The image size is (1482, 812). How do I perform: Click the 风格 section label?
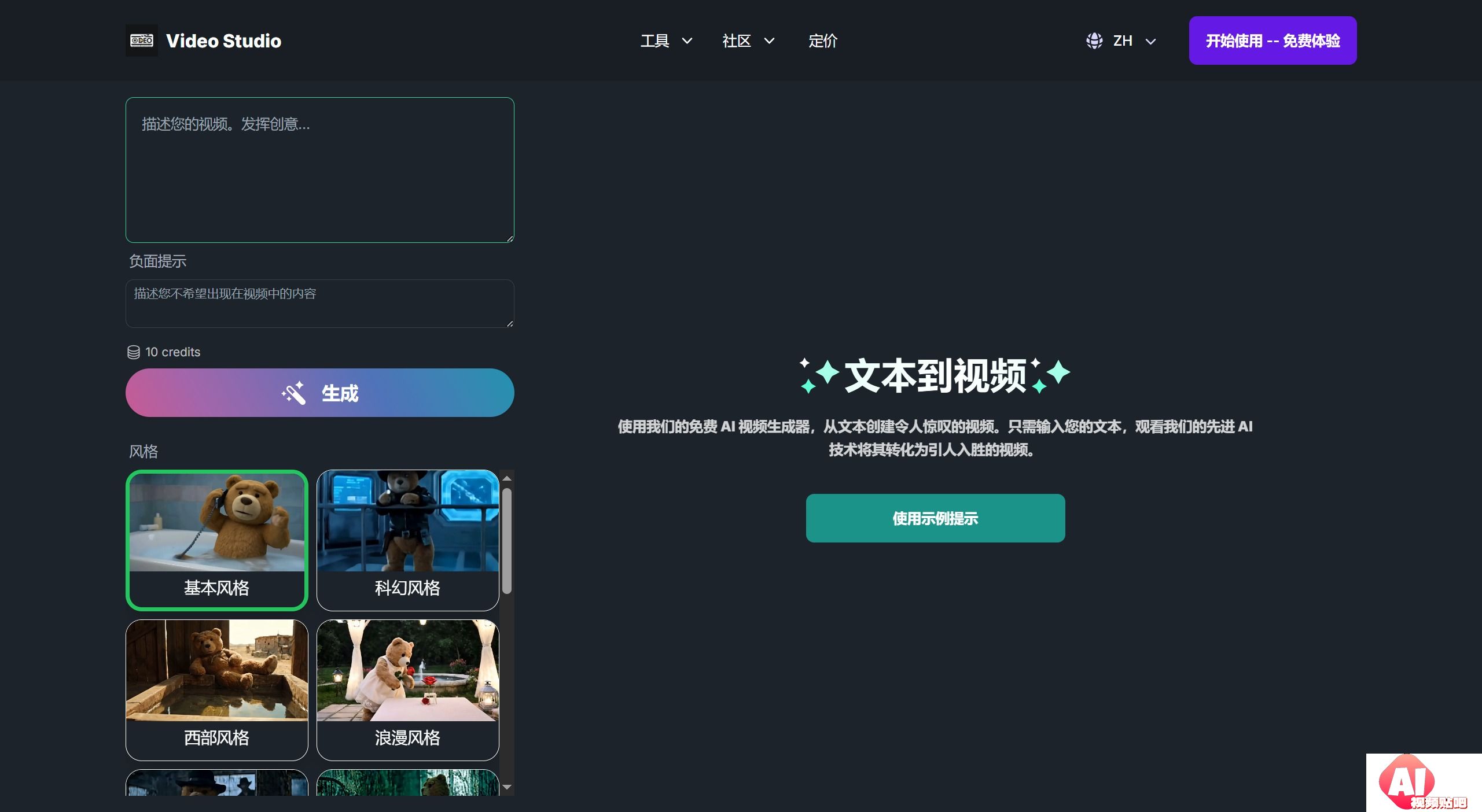(144, 452)
